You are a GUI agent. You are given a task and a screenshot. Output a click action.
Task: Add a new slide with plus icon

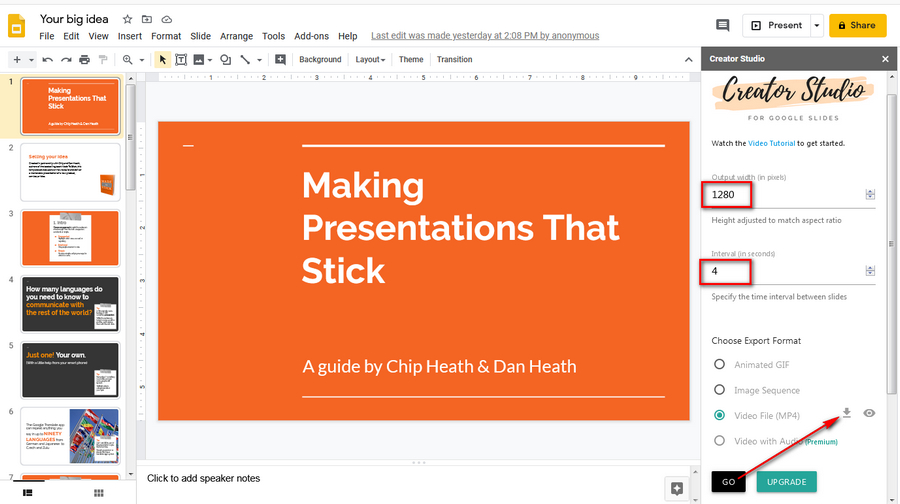(17, 60)
